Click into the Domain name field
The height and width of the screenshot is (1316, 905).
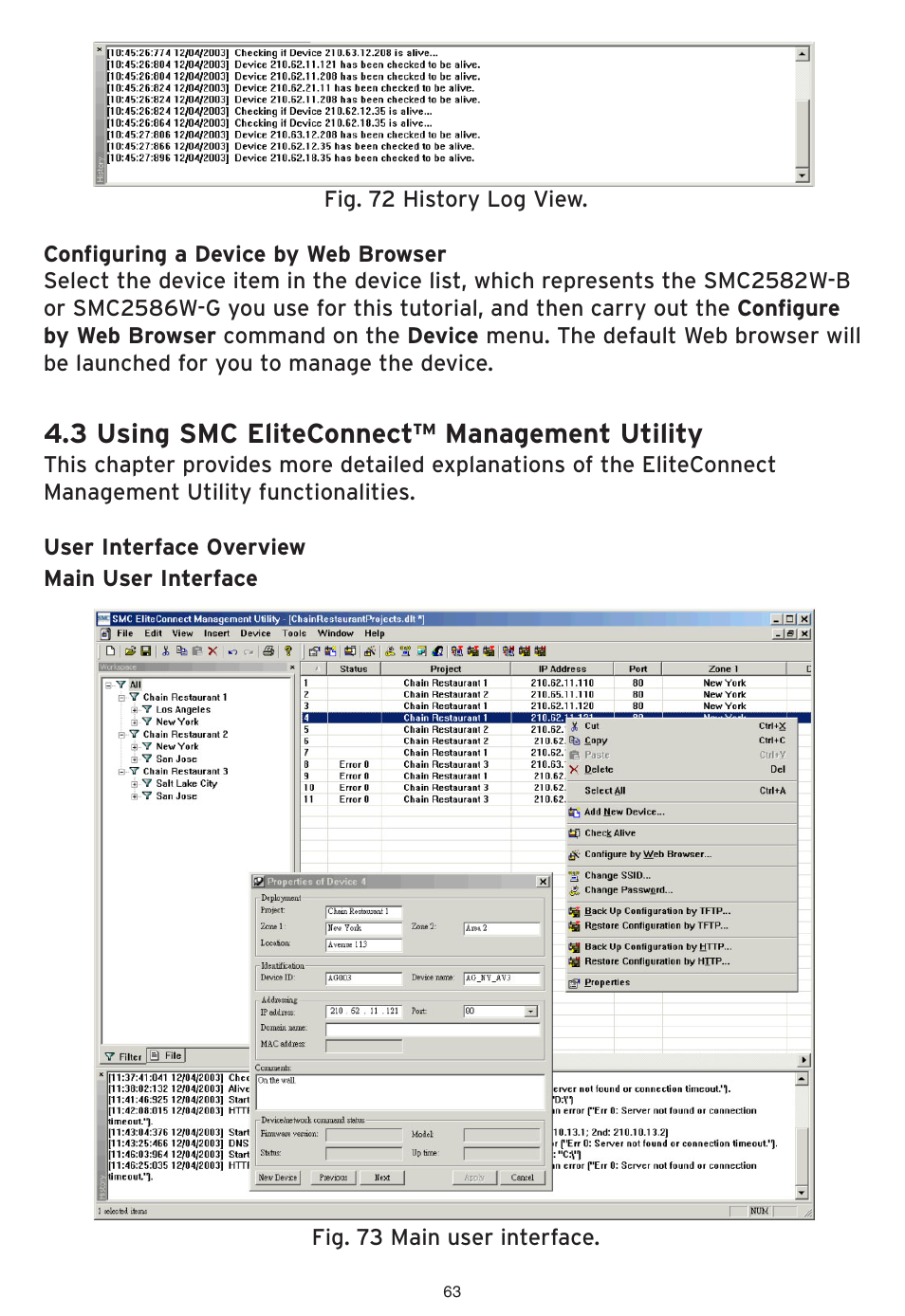[433, 1029]
